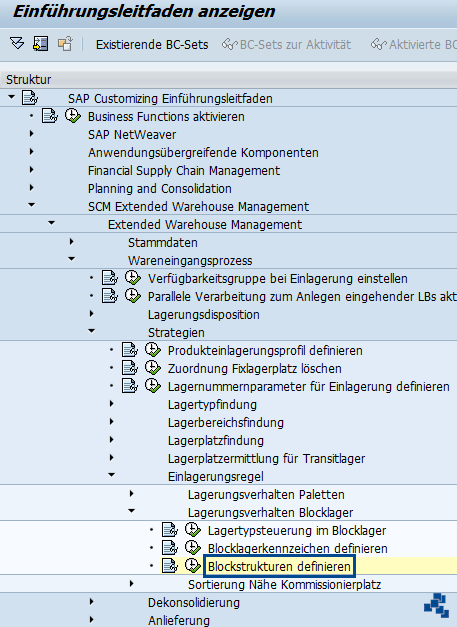This screenshot has width=457, height=627.
Task: Expand the Lagertypfindung node
Action: [112, 403]
